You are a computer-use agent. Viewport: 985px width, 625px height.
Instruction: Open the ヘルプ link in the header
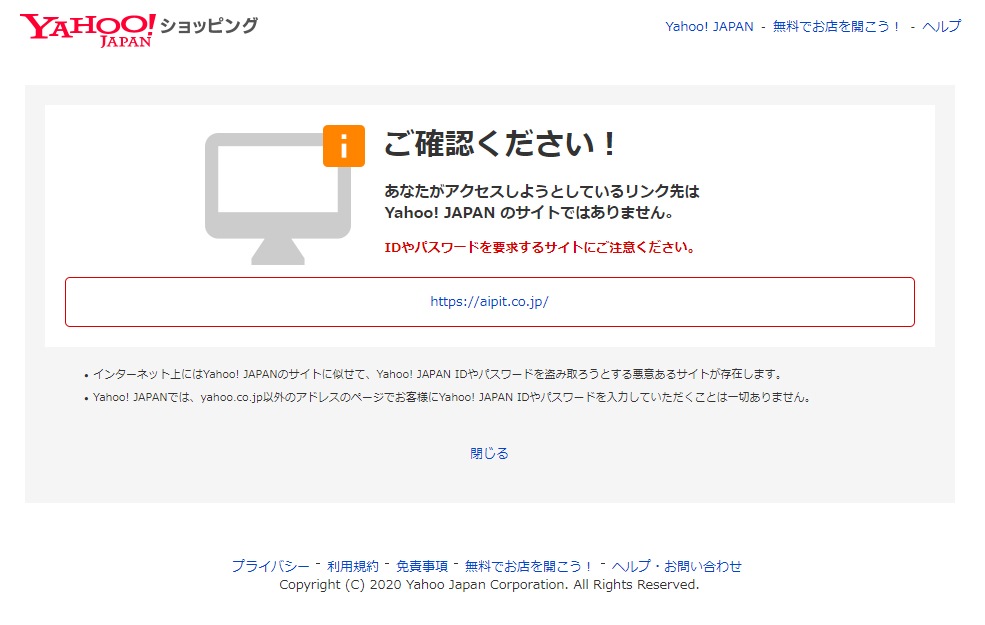tap(941, 27)
